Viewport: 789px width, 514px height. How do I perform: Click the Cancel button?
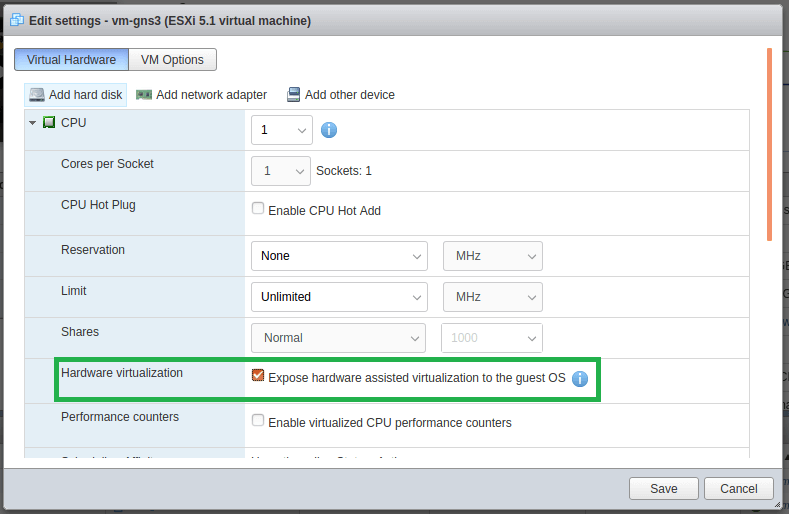(738, 489)
